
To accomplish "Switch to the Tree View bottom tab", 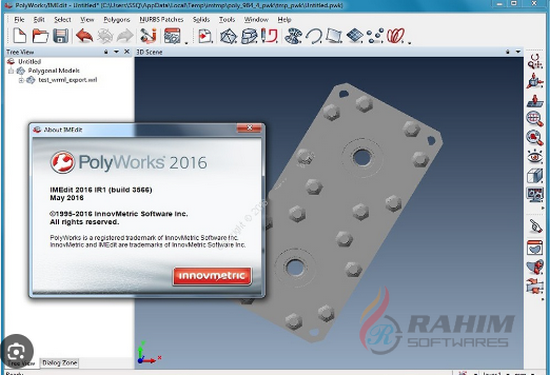I will 22,363.
